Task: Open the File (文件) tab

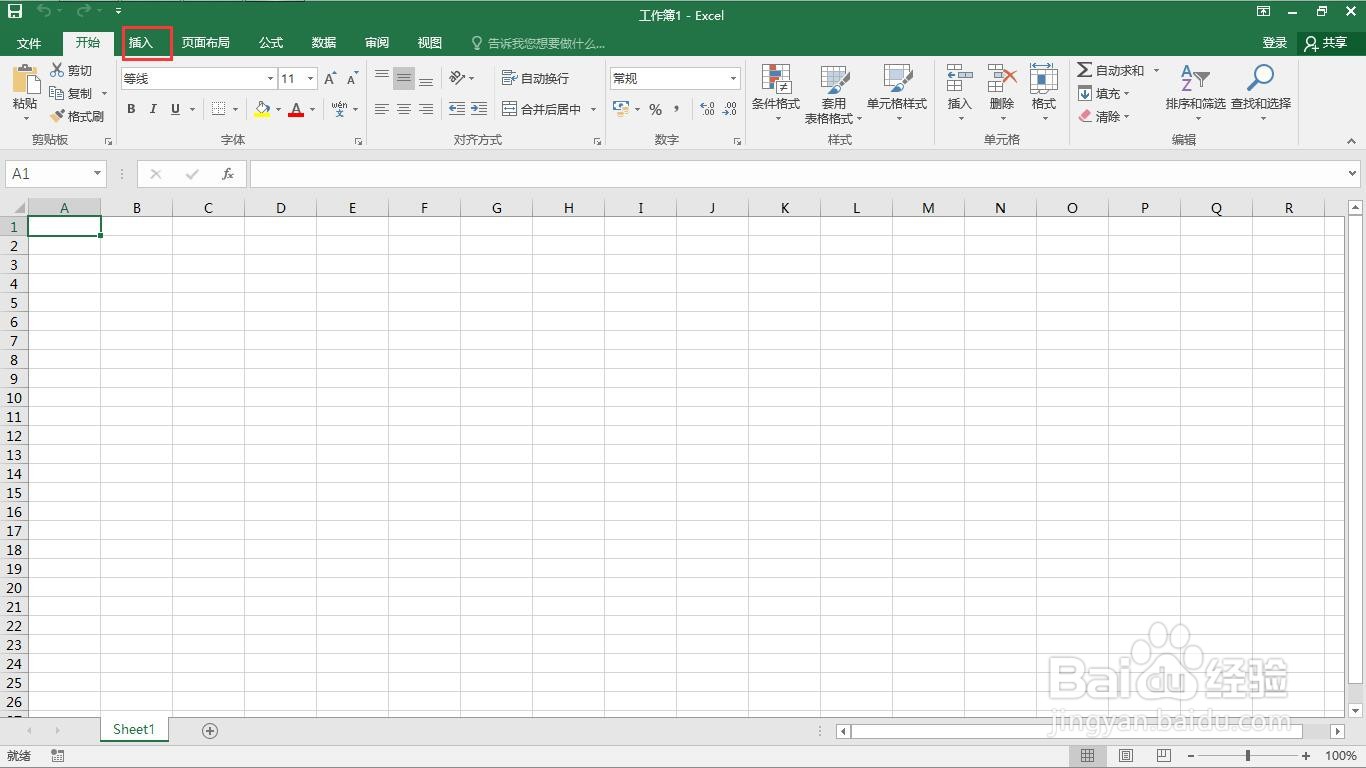Action: tap(29, 43)
